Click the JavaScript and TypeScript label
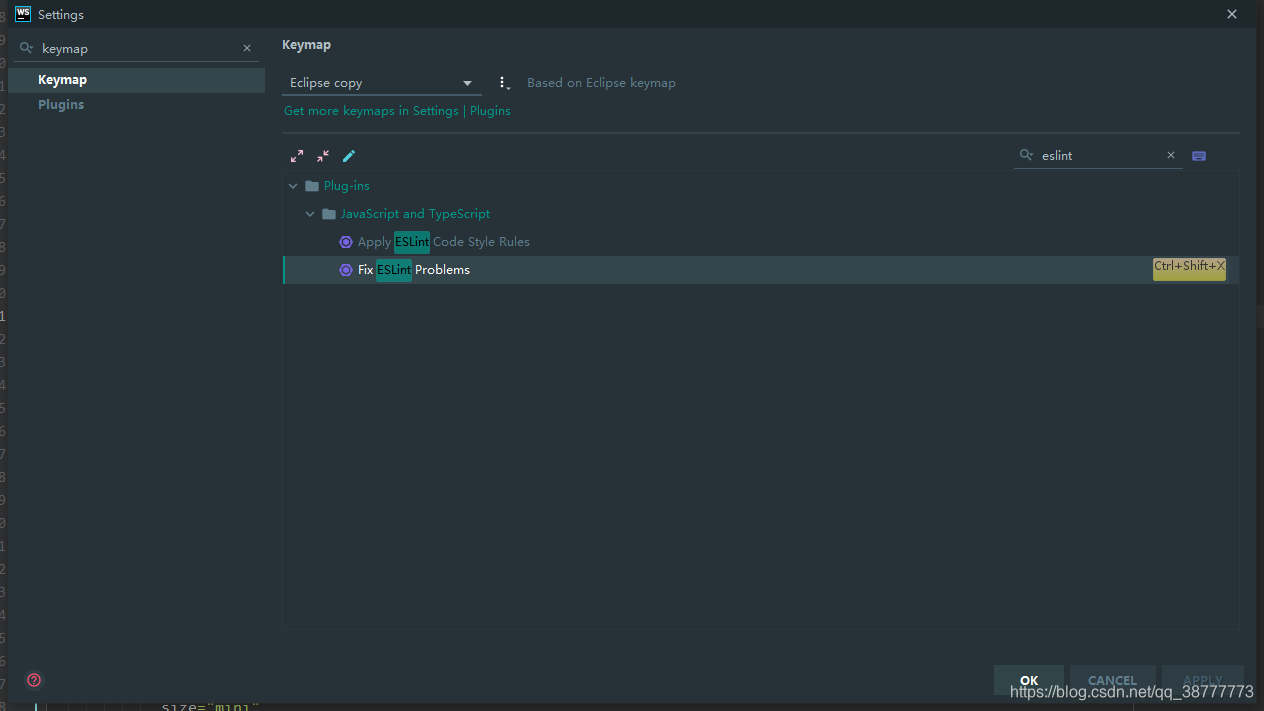Screen dimensions: 1264x711 (x=415, y=214)
